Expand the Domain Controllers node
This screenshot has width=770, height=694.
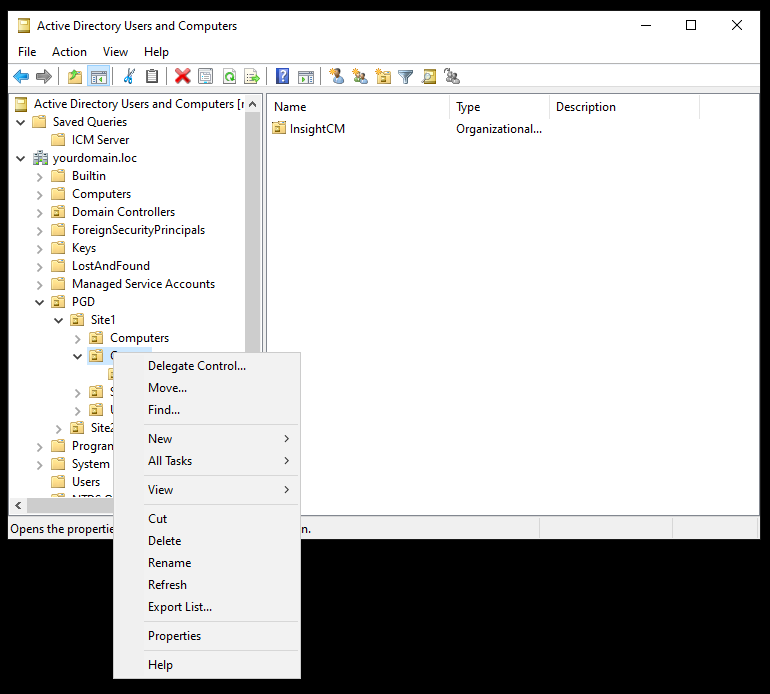tap(40, 213)
